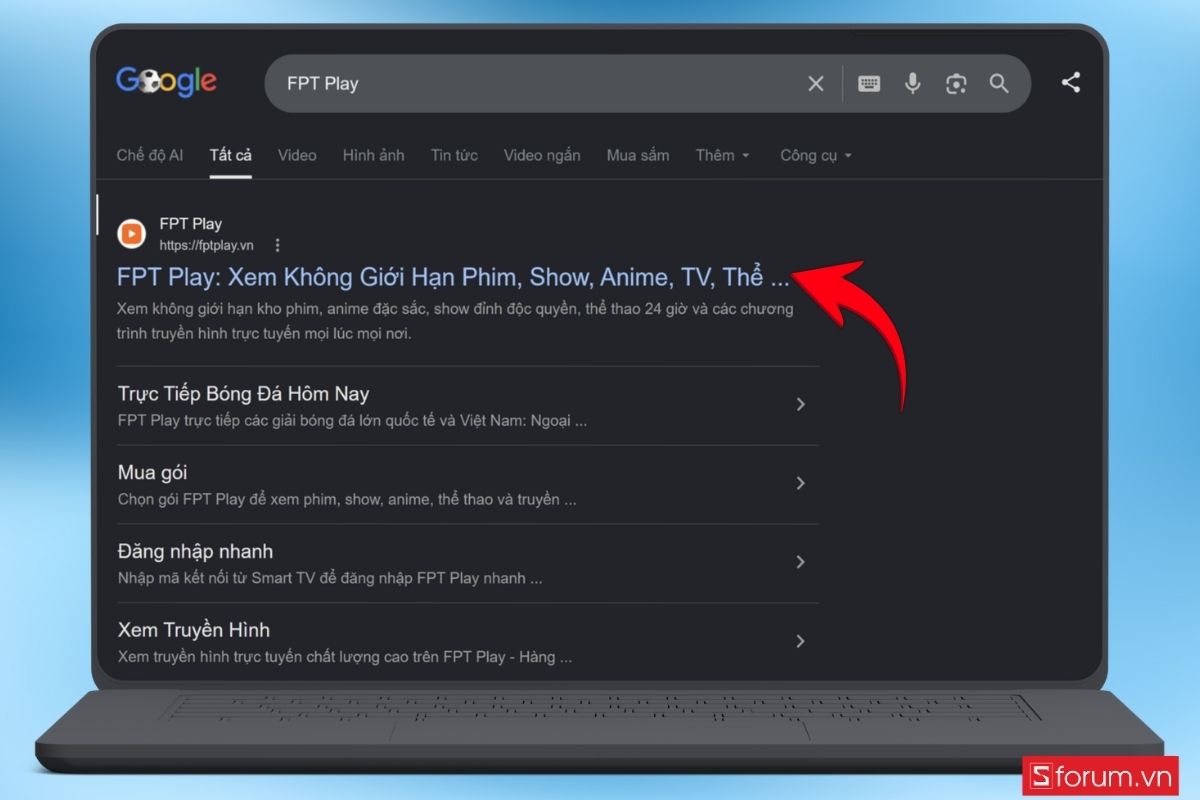Screen dimensions: 1200x800
Task: Click the orange FPT Play favicon
Action: click(x=132, y=234)
